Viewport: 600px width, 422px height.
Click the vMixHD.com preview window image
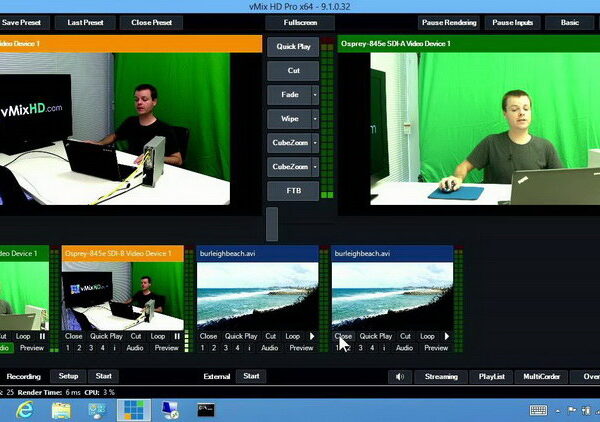click(115, 129)
